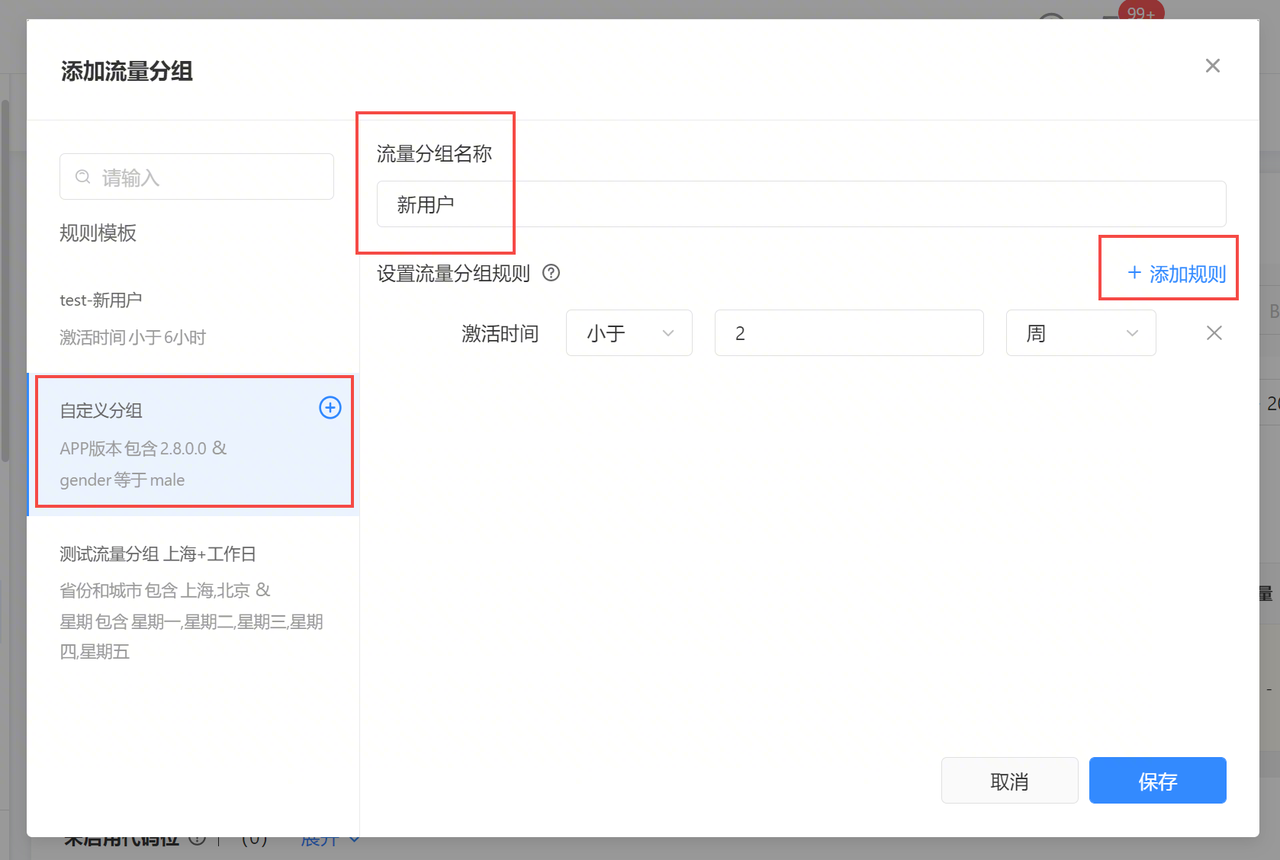Open the 小于 operator dropdown
Image resolution: width=1280 pixels, height=860 pixels.
pyautogui.click(x=629, y=333)
